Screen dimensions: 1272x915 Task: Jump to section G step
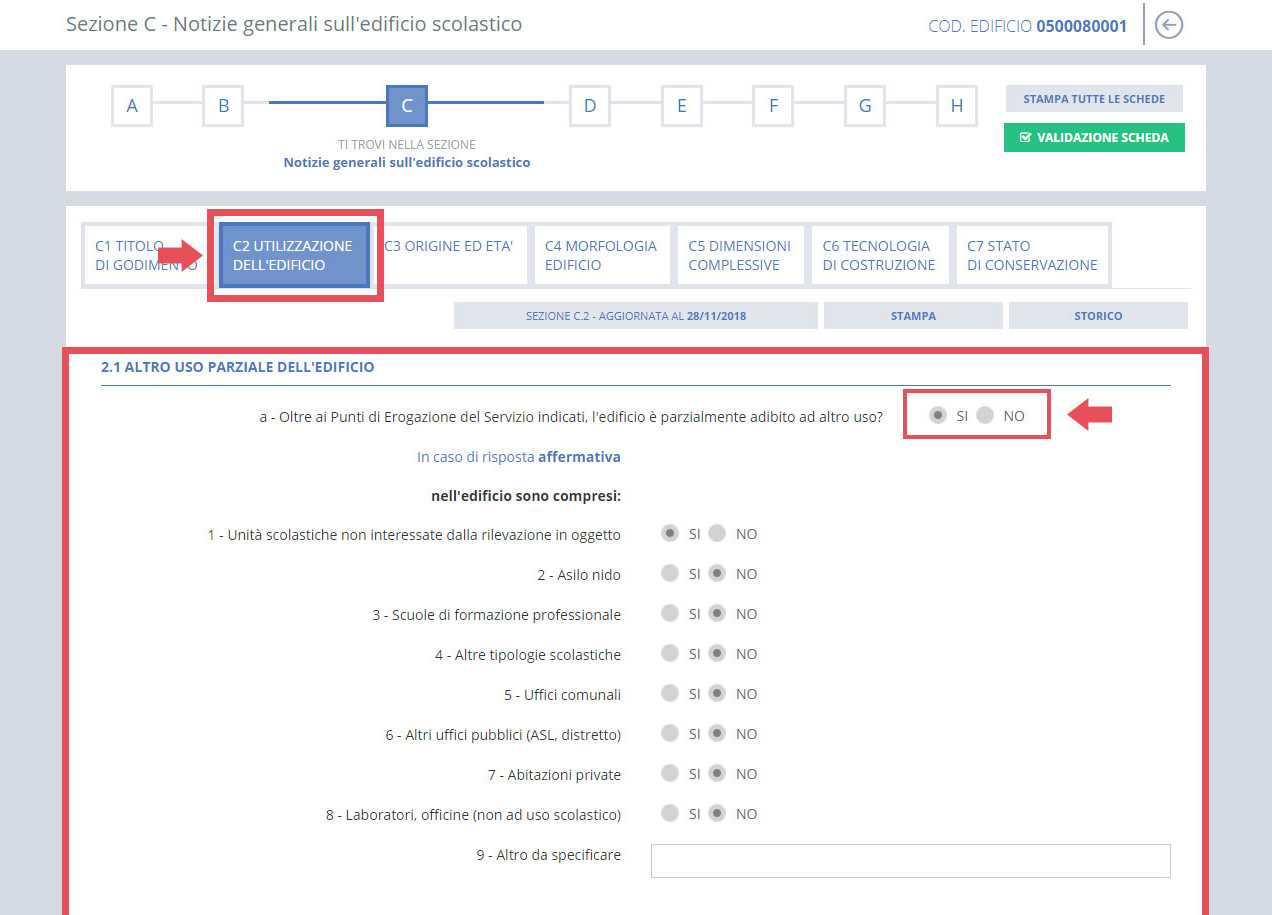[x=864, y=106]
